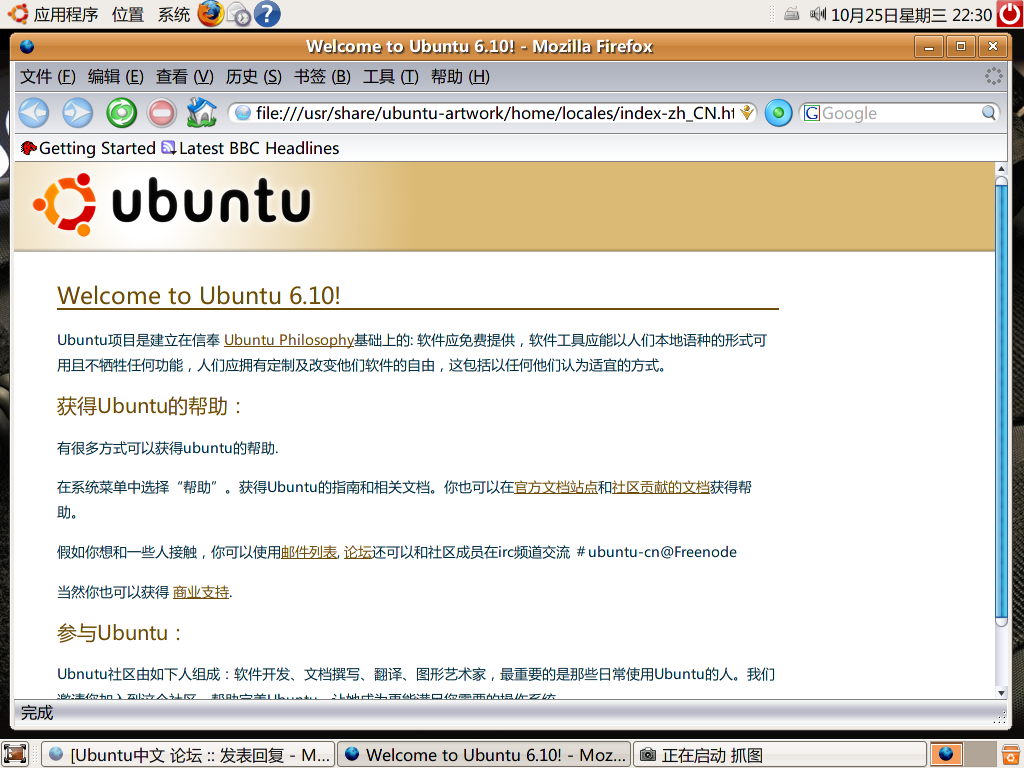Open the 应用程序 panel menu
This screenshot has width=1024, height=768.
tap(65, 14)
